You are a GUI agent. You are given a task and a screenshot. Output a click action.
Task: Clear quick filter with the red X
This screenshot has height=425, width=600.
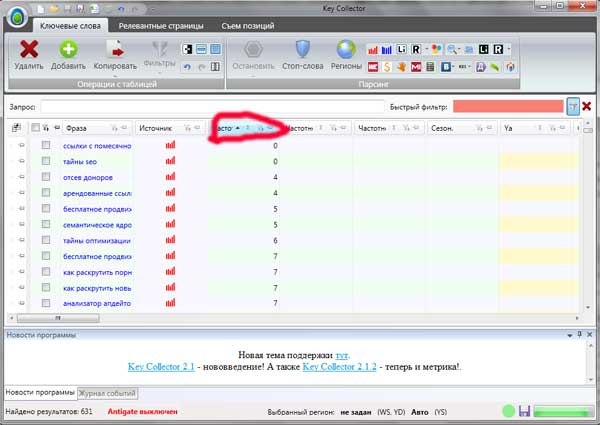point(587,106)
